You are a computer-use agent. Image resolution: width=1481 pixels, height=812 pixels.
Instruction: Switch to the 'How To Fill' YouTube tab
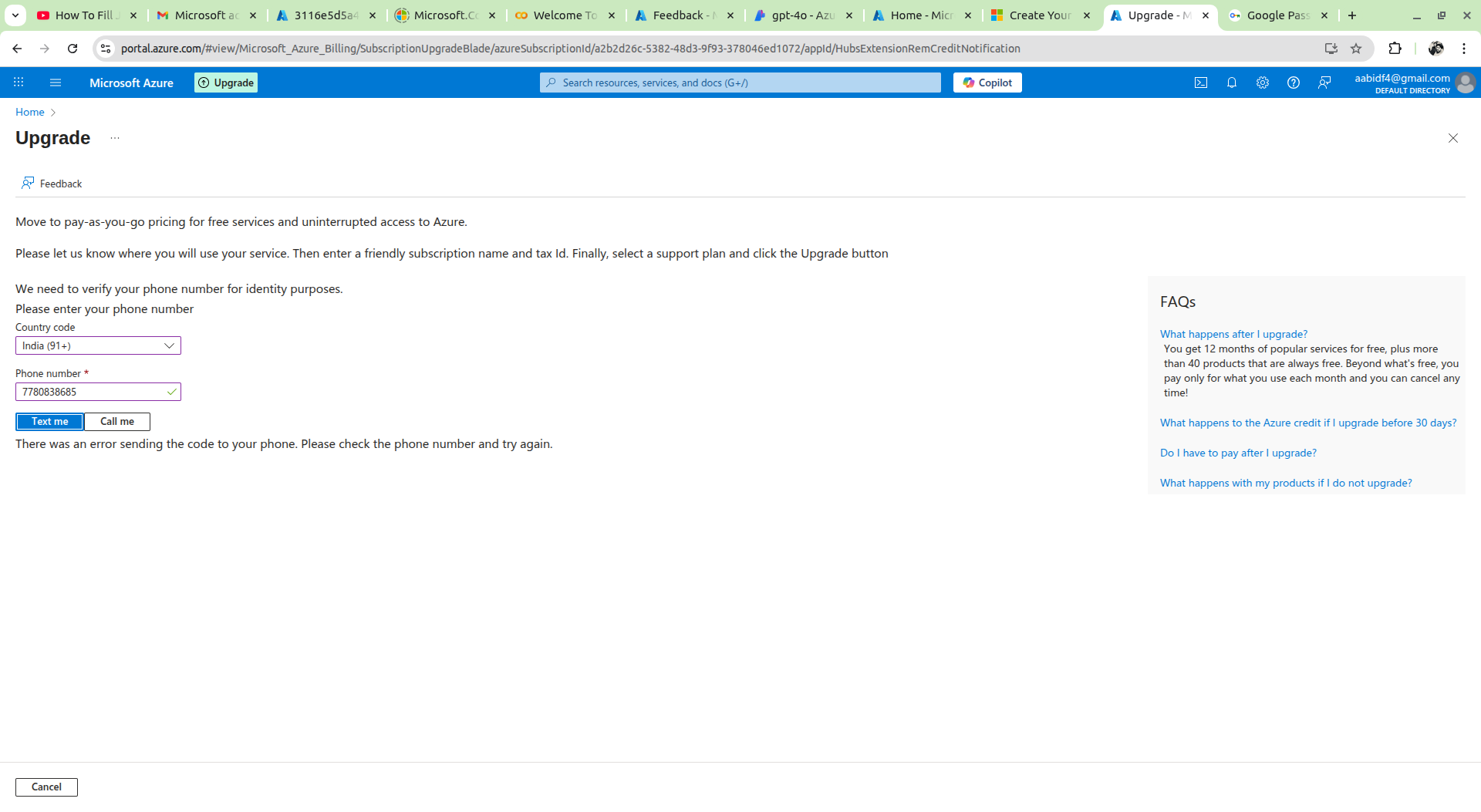pos(87,15)
